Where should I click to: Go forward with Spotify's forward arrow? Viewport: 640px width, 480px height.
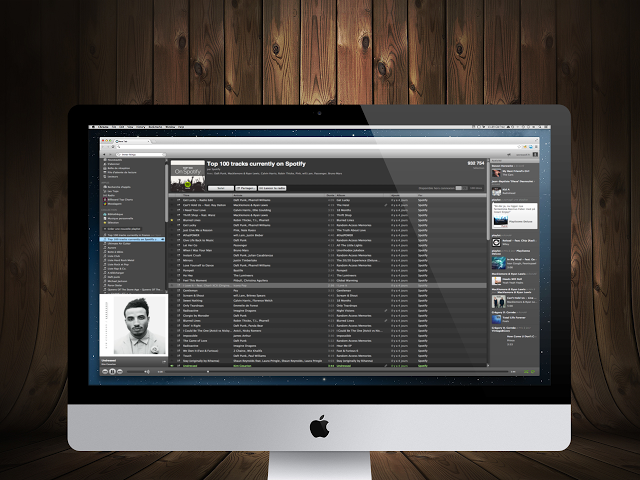[111, 155]
